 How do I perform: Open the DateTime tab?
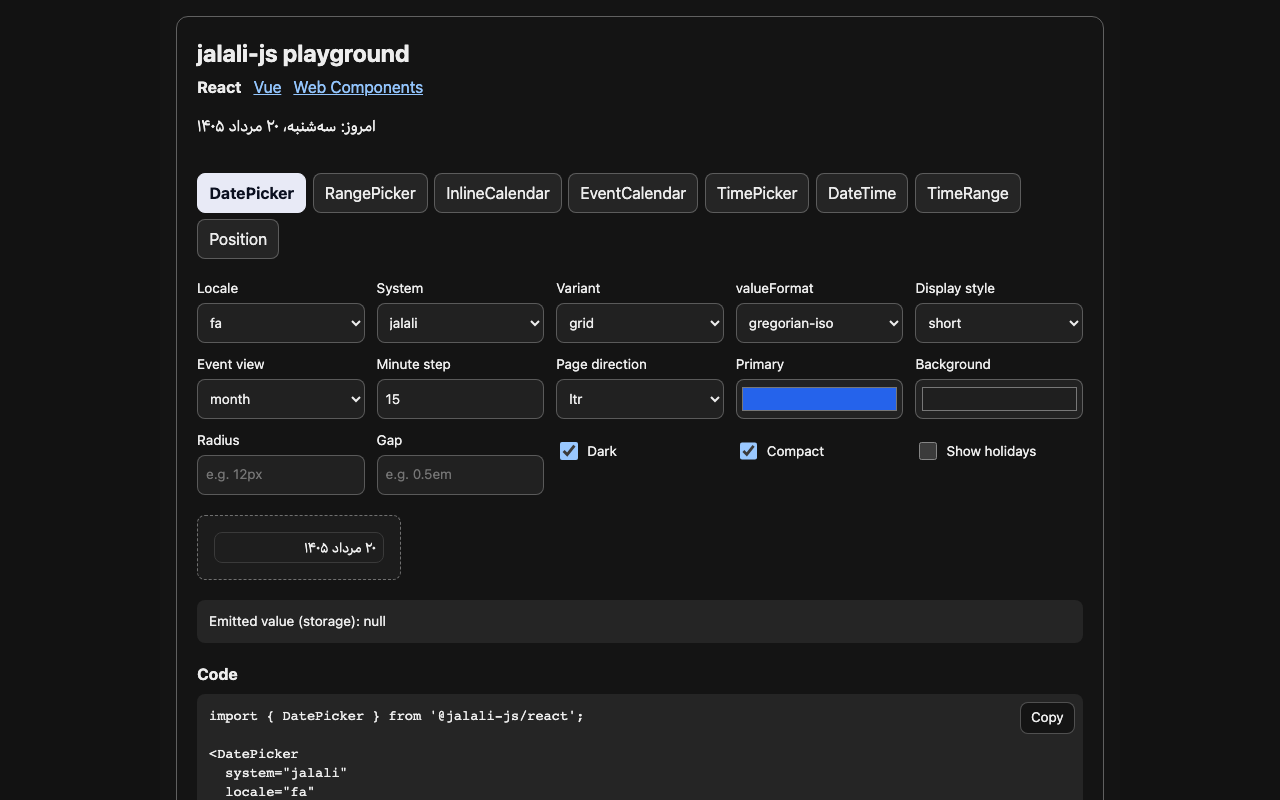tap(862, 193)
